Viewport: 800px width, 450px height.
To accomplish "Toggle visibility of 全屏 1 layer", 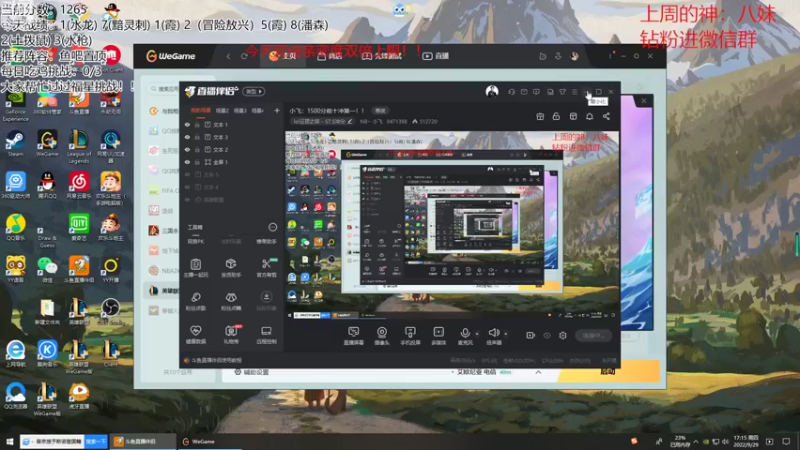I will 187,162.
